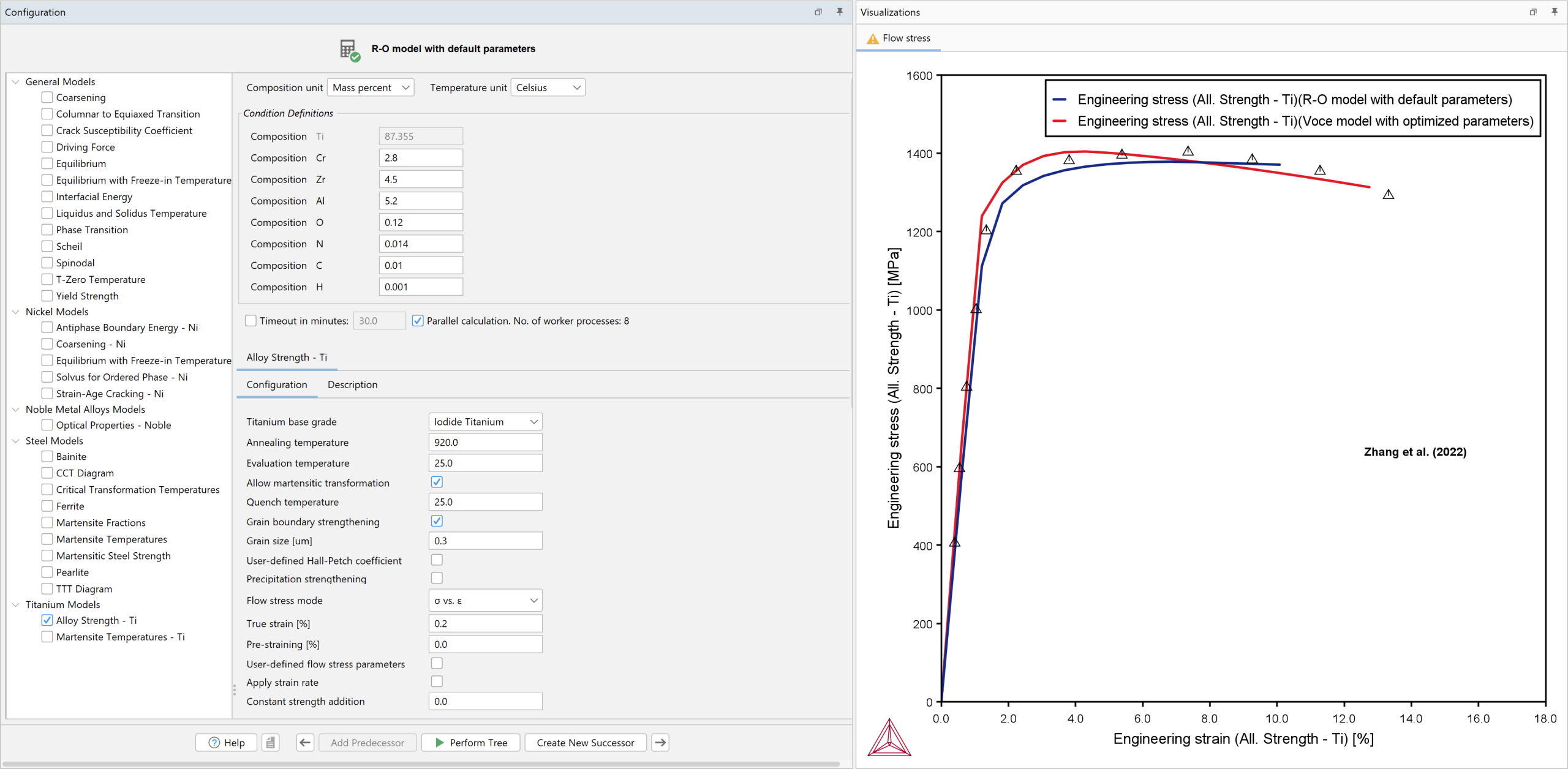Open the Flow stress mode dropdown
Viewport: 1568px width, 769px height.
tap(486, 601)
